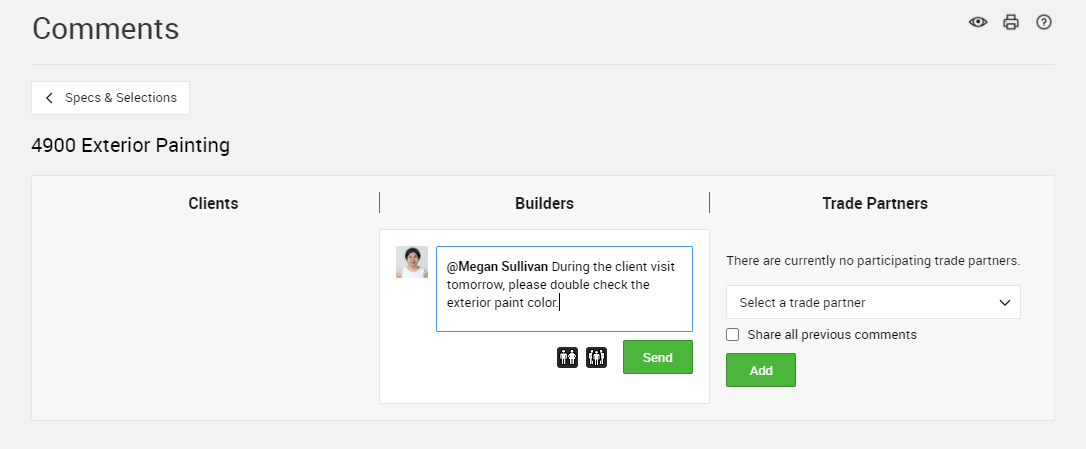Image resolution: width=1086 pixels, height=449 pixels.
Task: Click the 4900 Exterior Painting title
Action: click(x=130, y=146)
